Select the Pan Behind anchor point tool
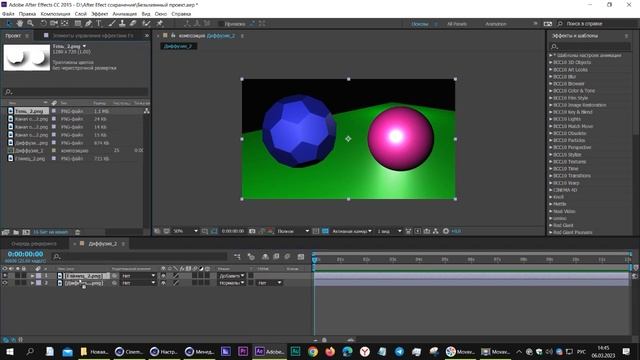Image resolution: width=640 pixels, height=360 pixels. (64, 24)
